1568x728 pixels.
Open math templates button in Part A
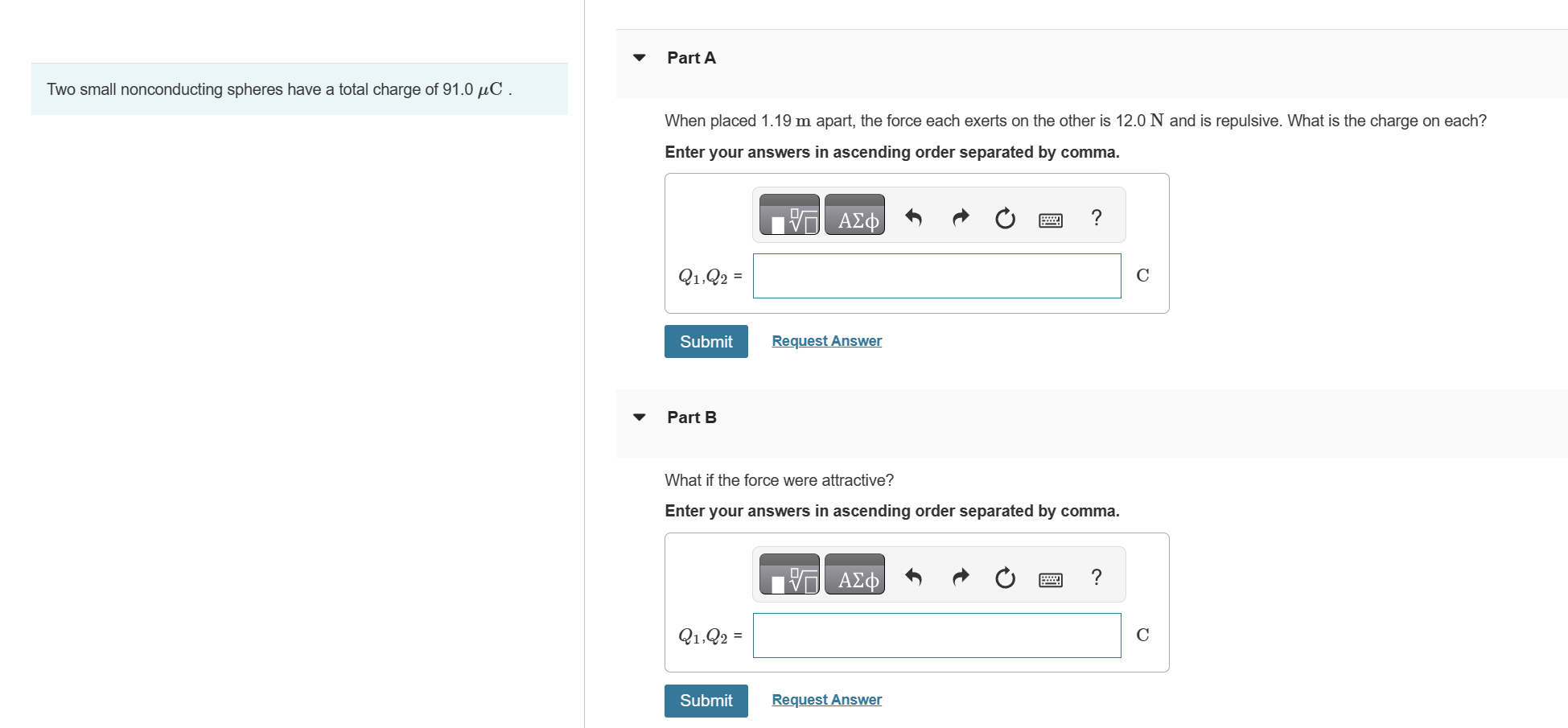[x=789, y=215]
